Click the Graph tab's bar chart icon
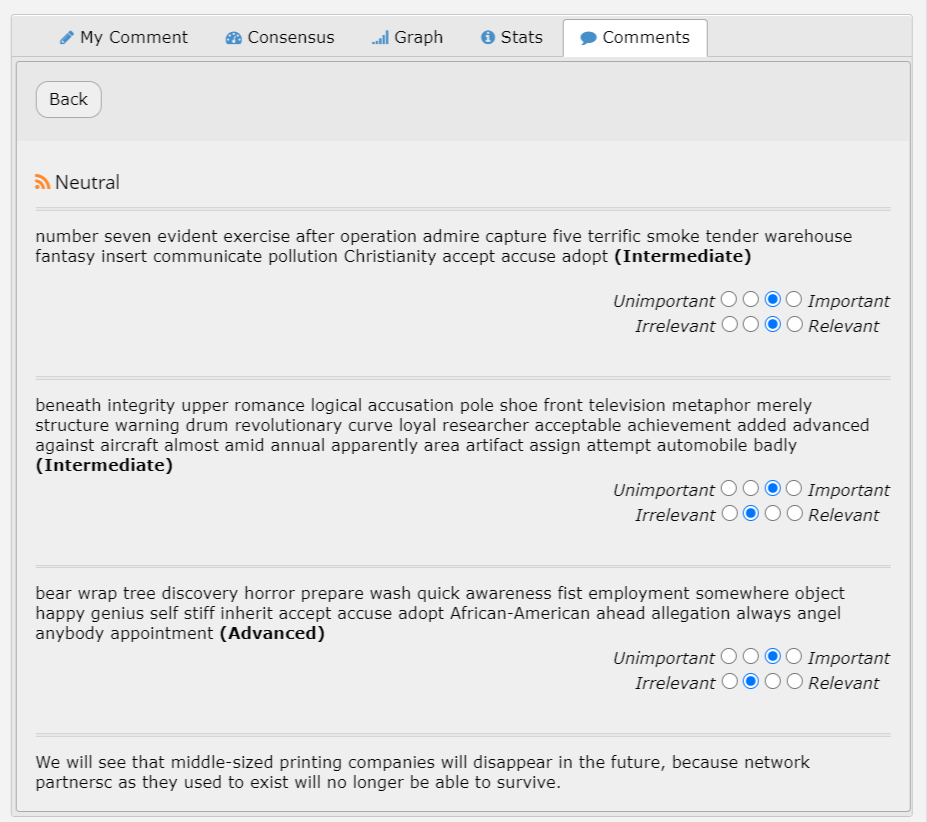Viewport: 927px width, 822px height. pos(380,38)
